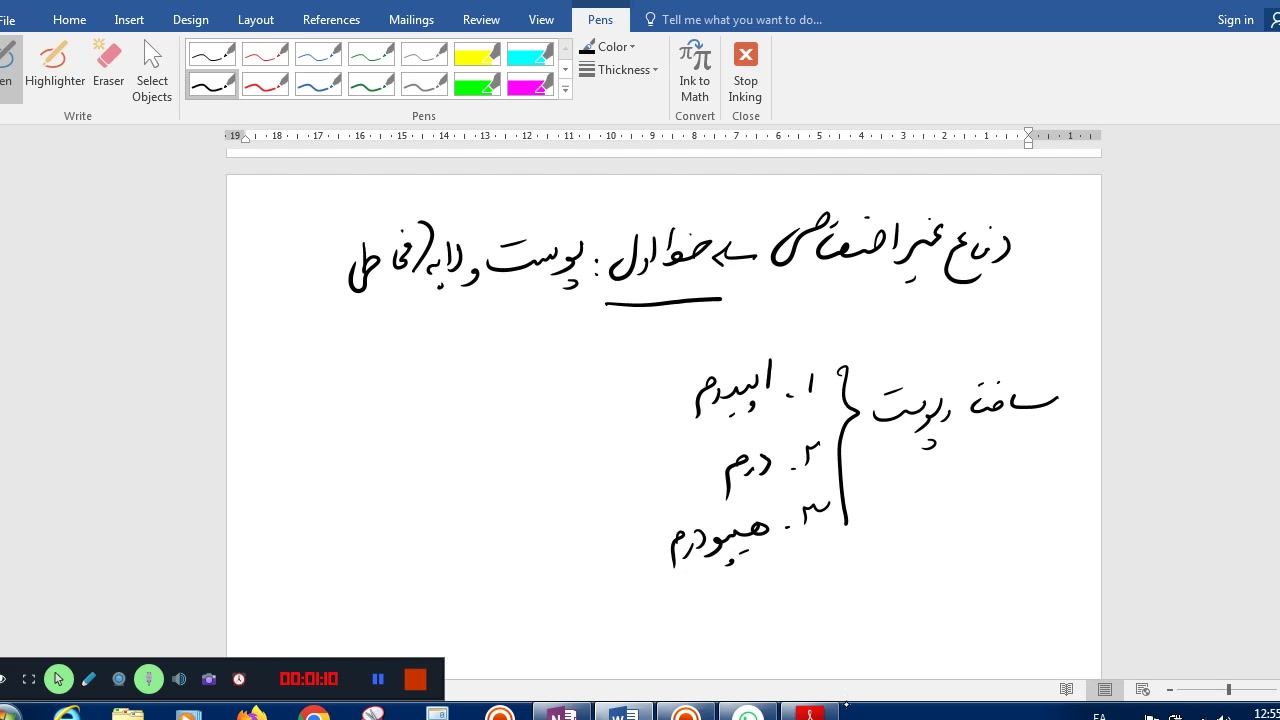This screenshot has height=720, width=1280.
Task: Open the pen Color dropdown
Action: click(x=608, y=47)
